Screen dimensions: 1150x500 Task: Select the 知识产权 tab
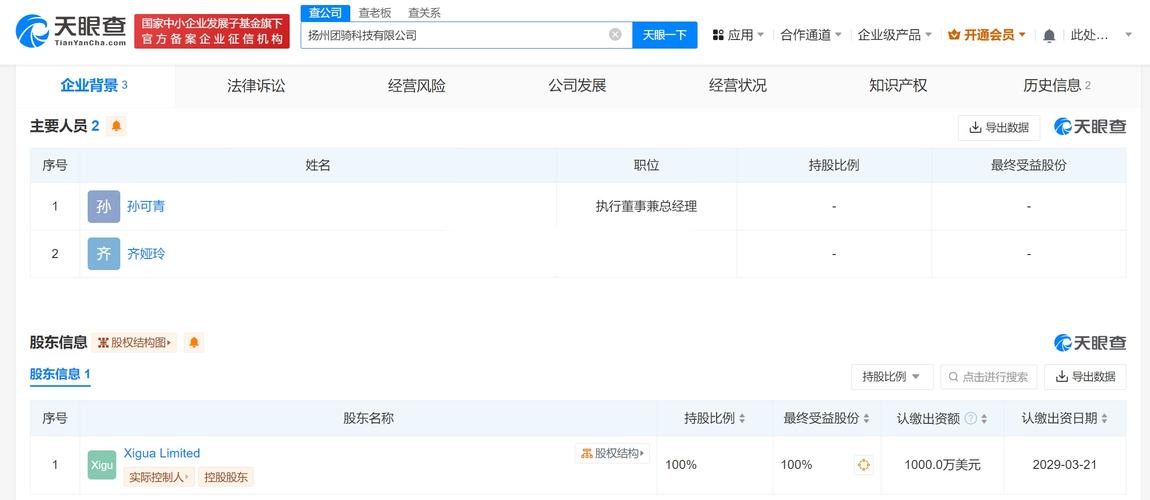click(898, 86)
